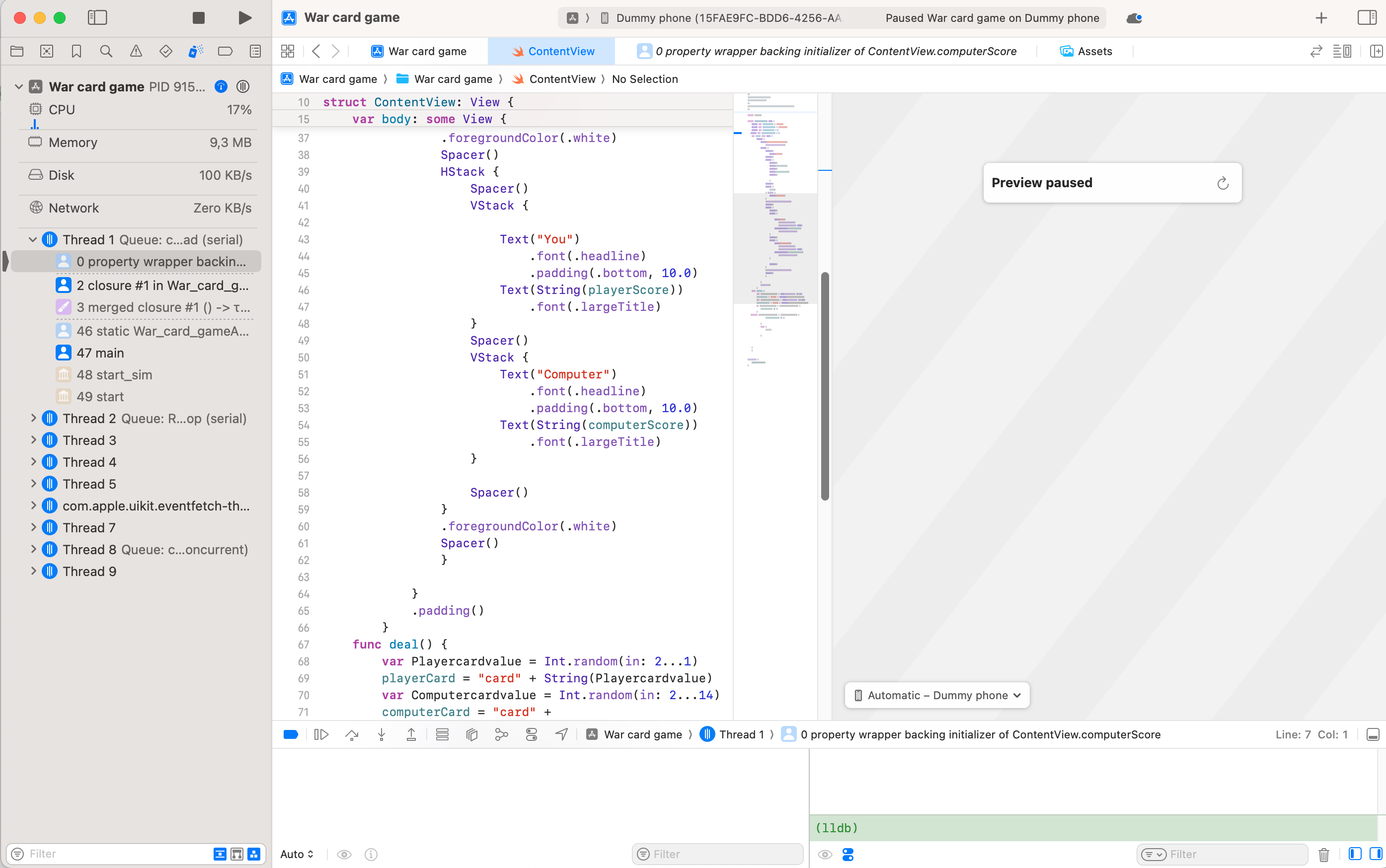
Task: Open the Issue navigator warning icon
Action: click(x=136, y=52)
